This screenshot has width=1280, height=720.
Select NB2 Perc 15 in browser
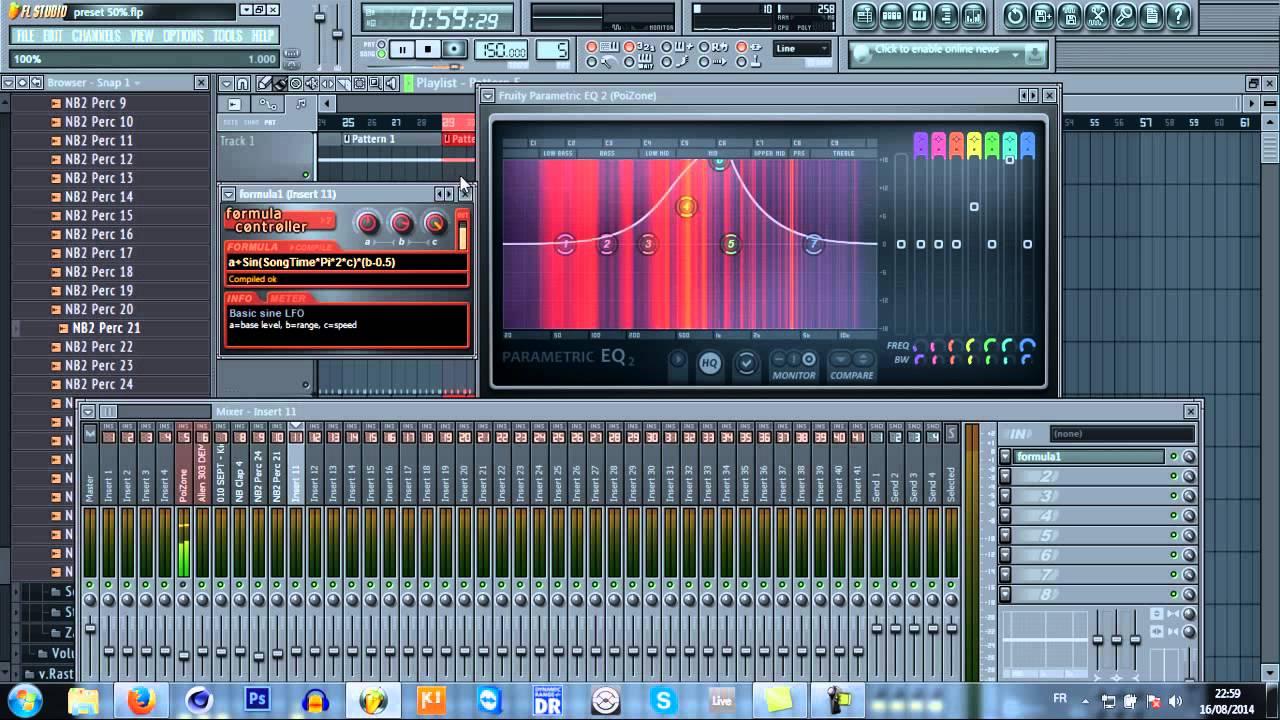(x=98, y=215)
